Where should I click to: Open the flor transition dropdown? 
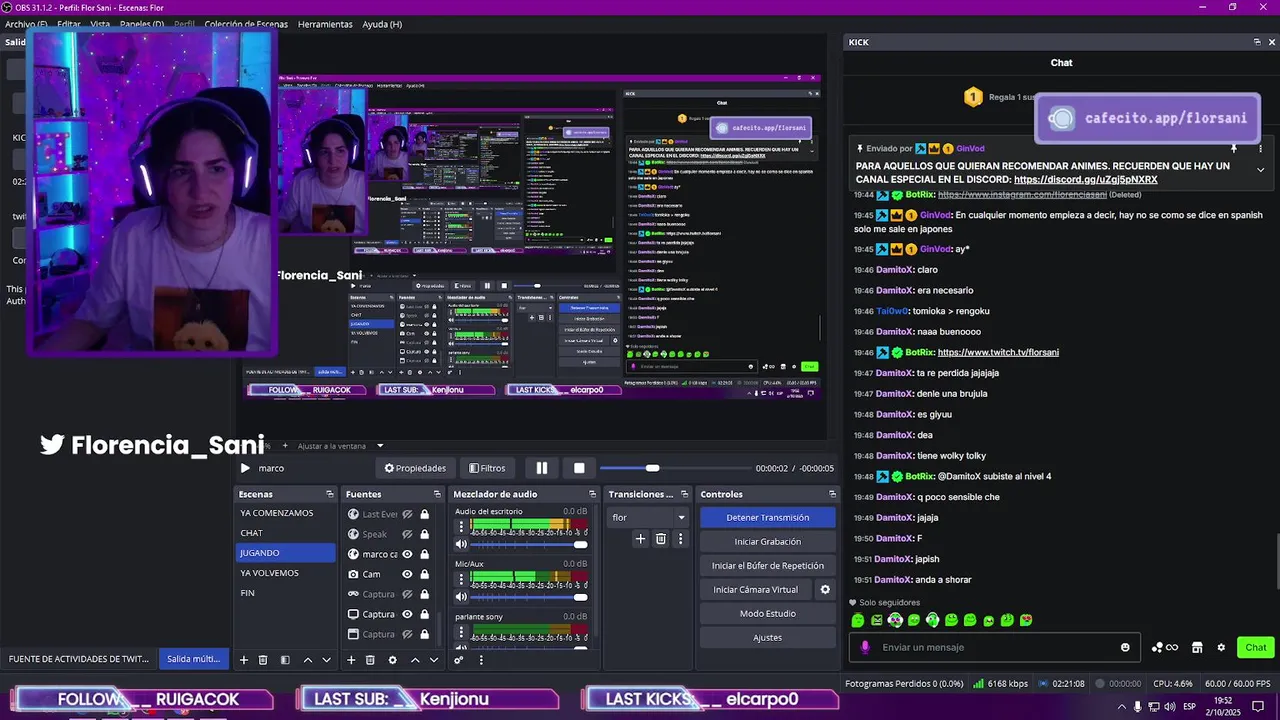[648, 517]
